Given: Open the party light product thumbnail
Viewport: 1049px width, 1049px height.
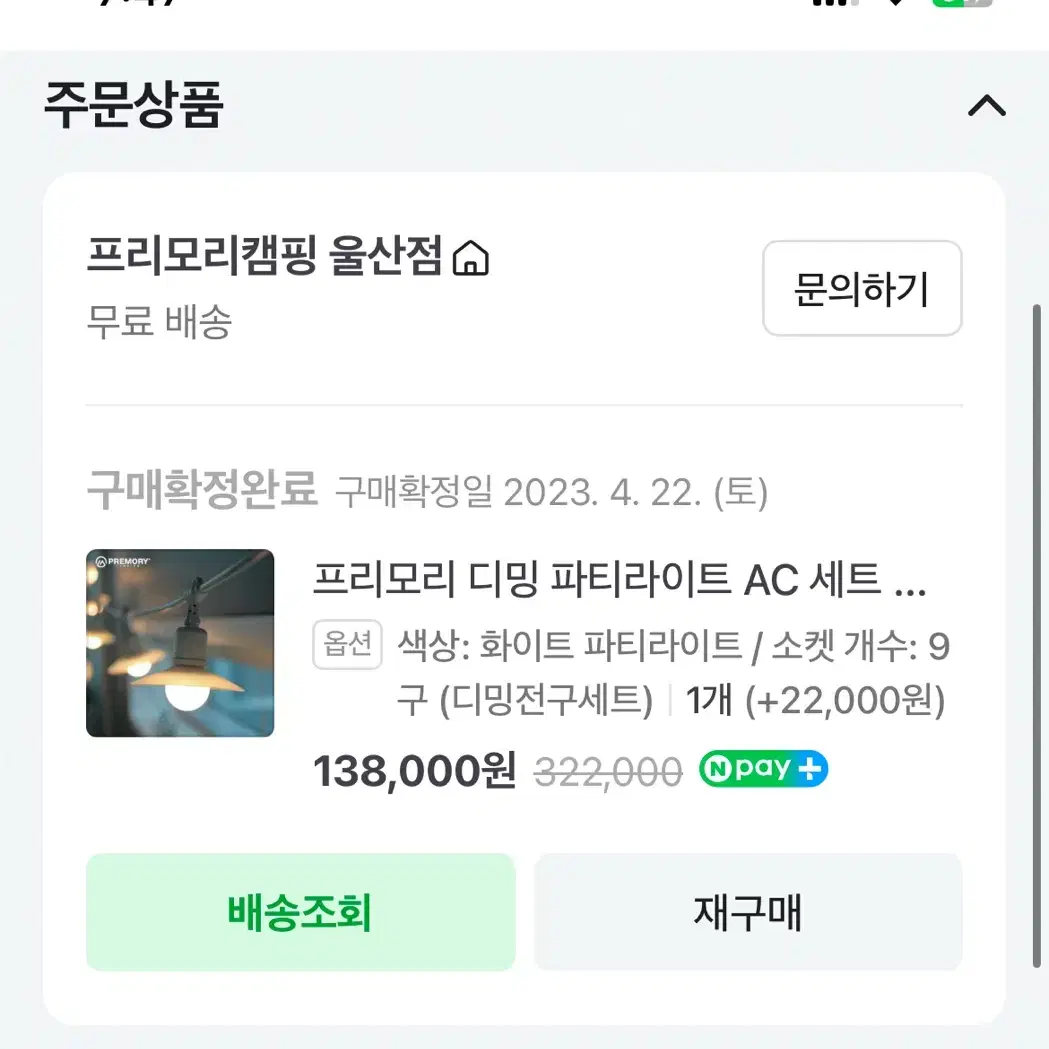Looking at the screenshot, I should pyautogui.click(x=180, y=643).
